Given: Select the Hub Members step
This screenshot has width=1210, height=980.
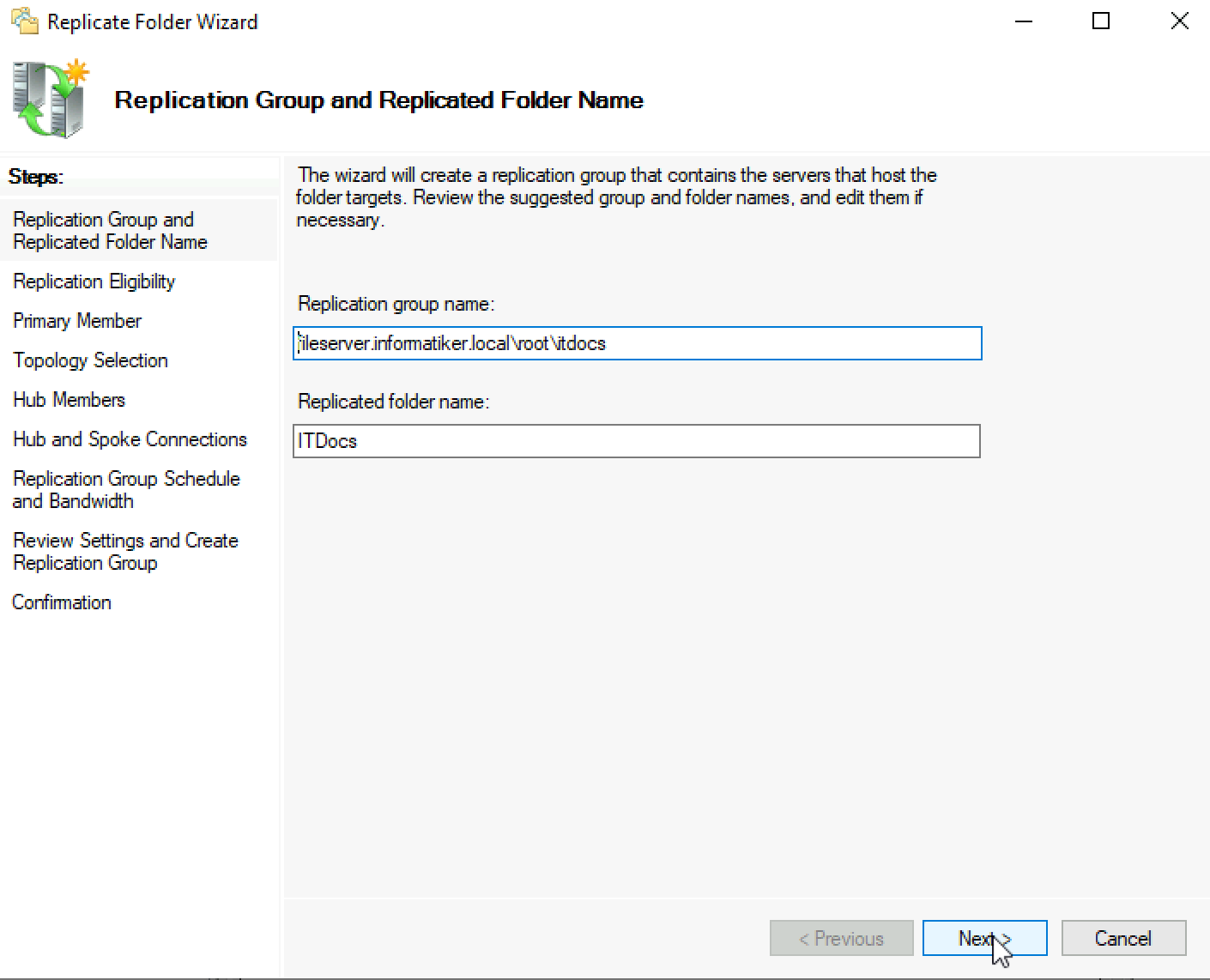Looking at the screenshot, I should point(69,400).
